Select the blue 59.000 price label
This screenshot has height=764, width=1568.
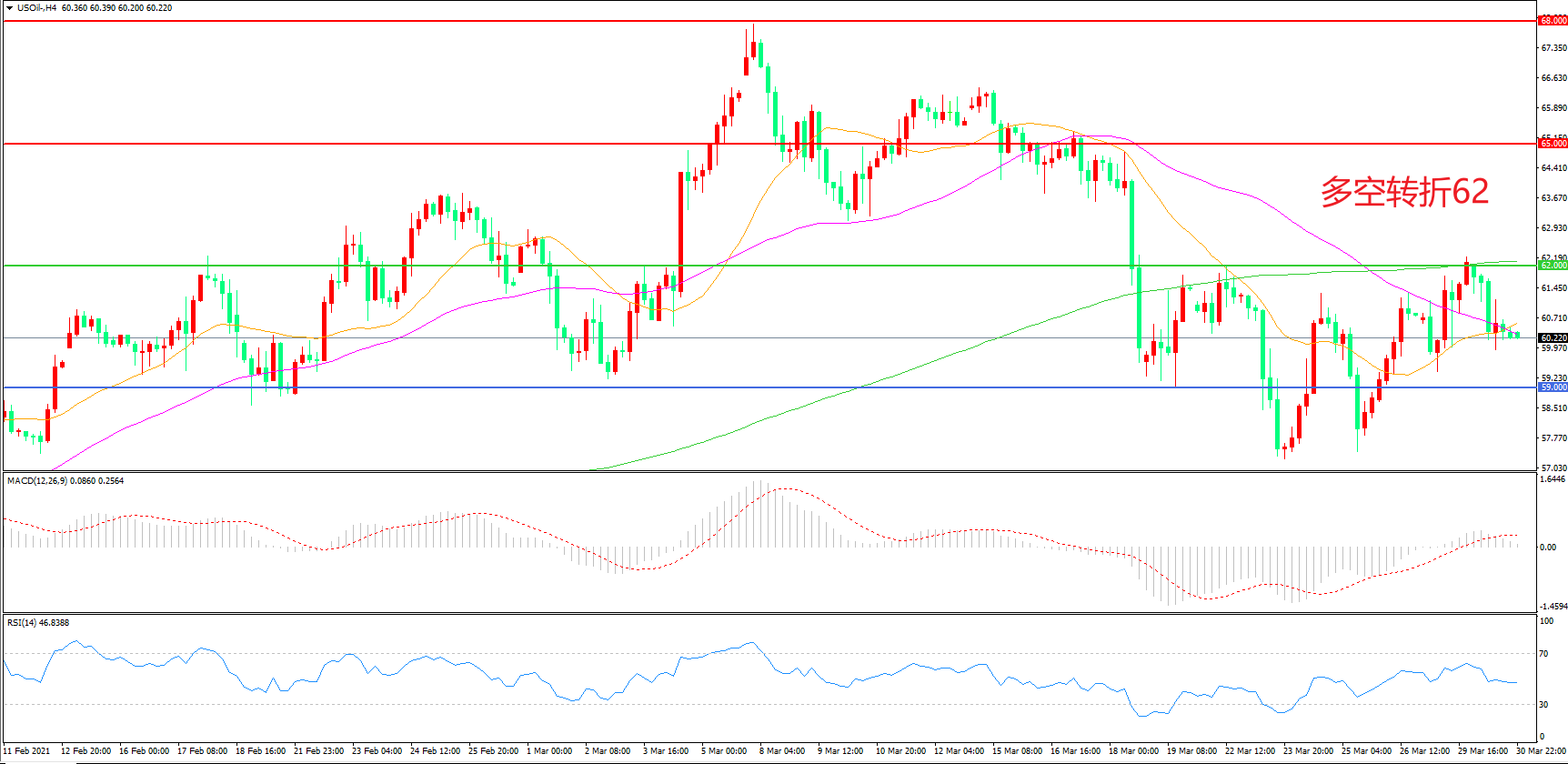point(1553,387)
